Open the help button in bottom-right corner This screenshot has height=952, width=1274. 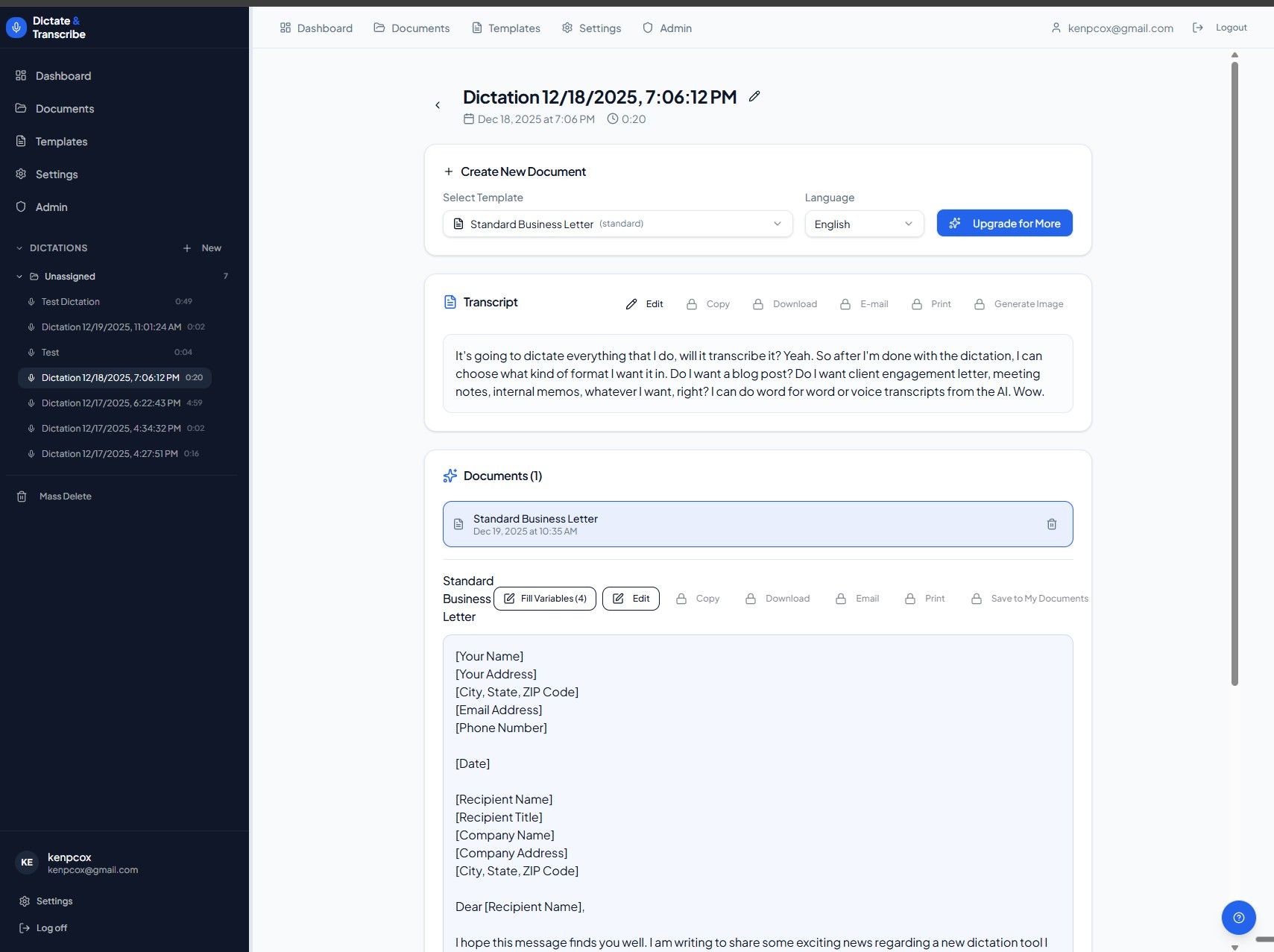(x=1238, y=918)
